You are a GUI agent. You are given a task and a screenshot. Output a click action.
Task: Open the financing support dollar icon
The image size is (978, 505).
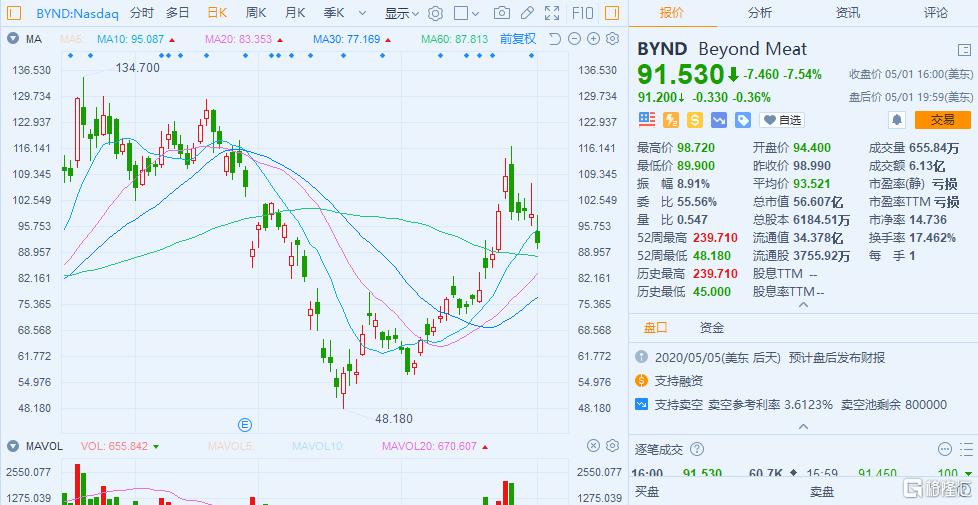coord(641,380)
